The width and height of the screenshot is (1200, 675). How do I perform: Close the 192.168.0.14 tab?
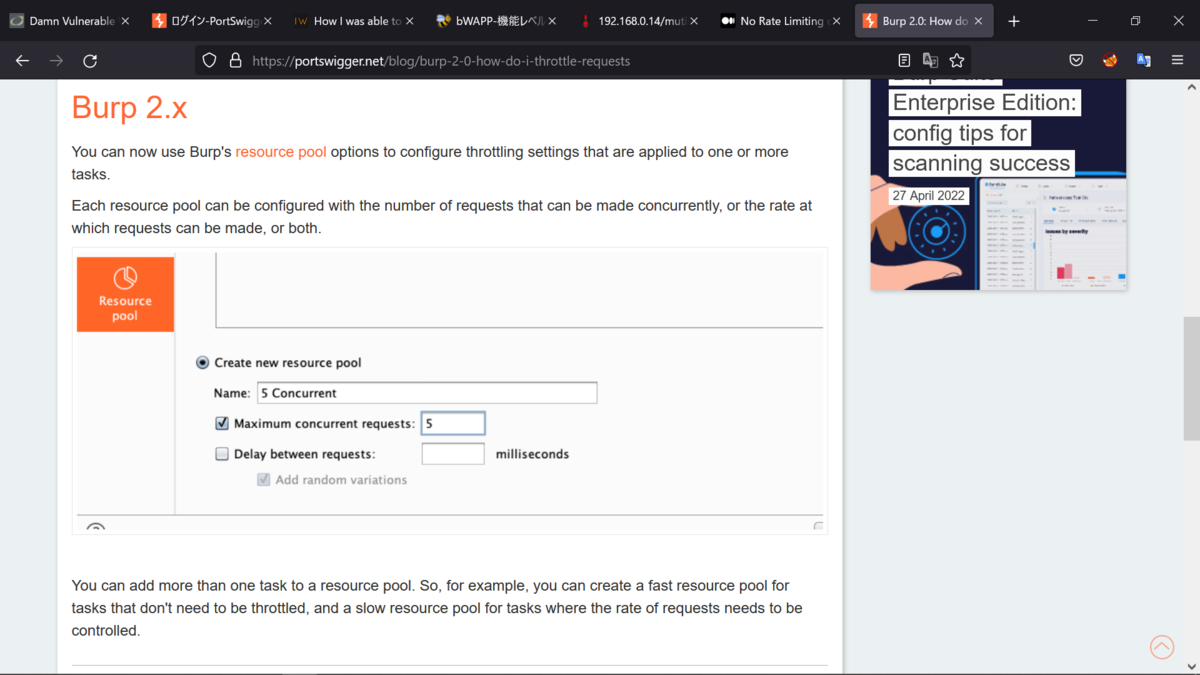pyautogui.click(x=694, y=21)
